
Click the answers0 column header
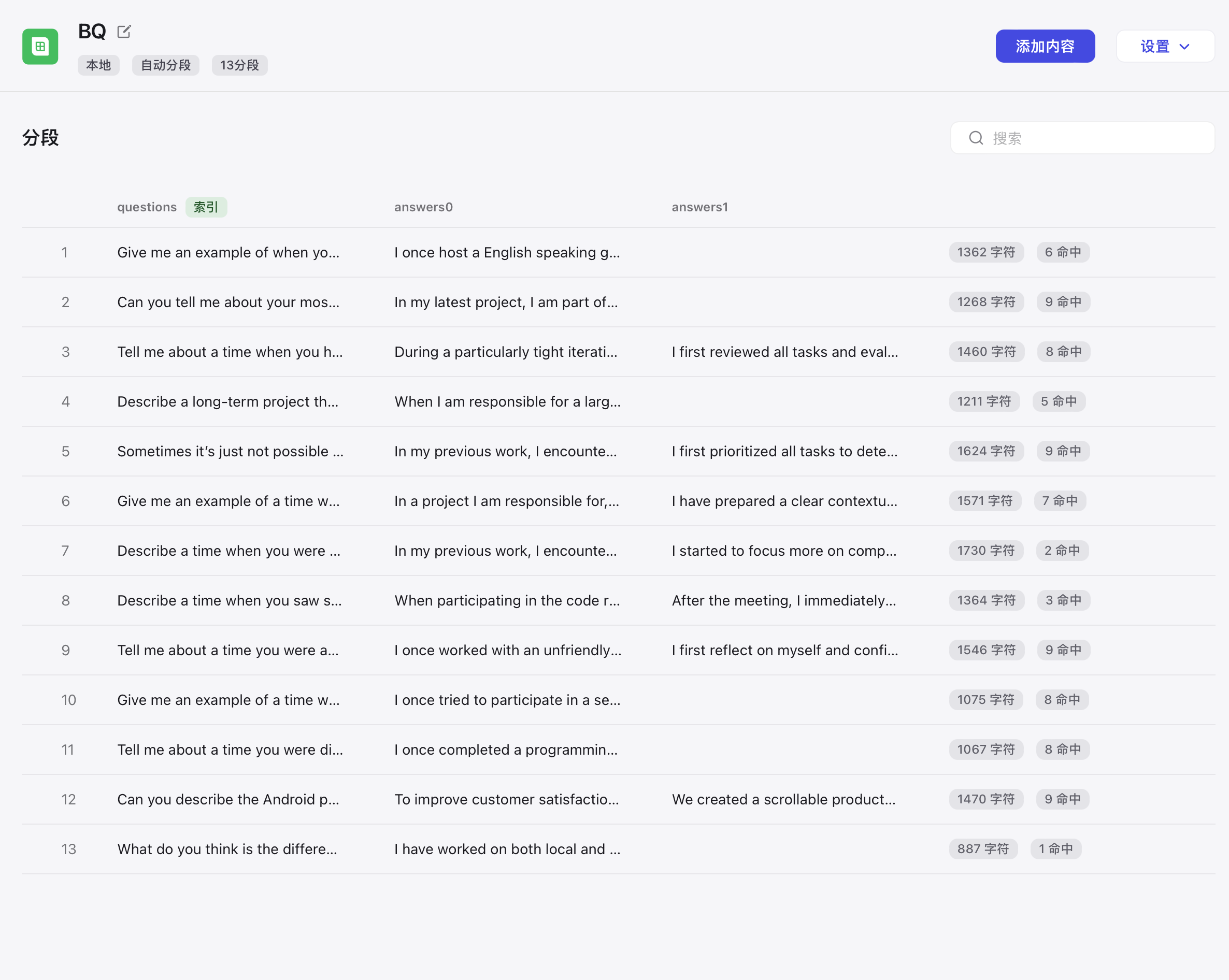point(423,207)
